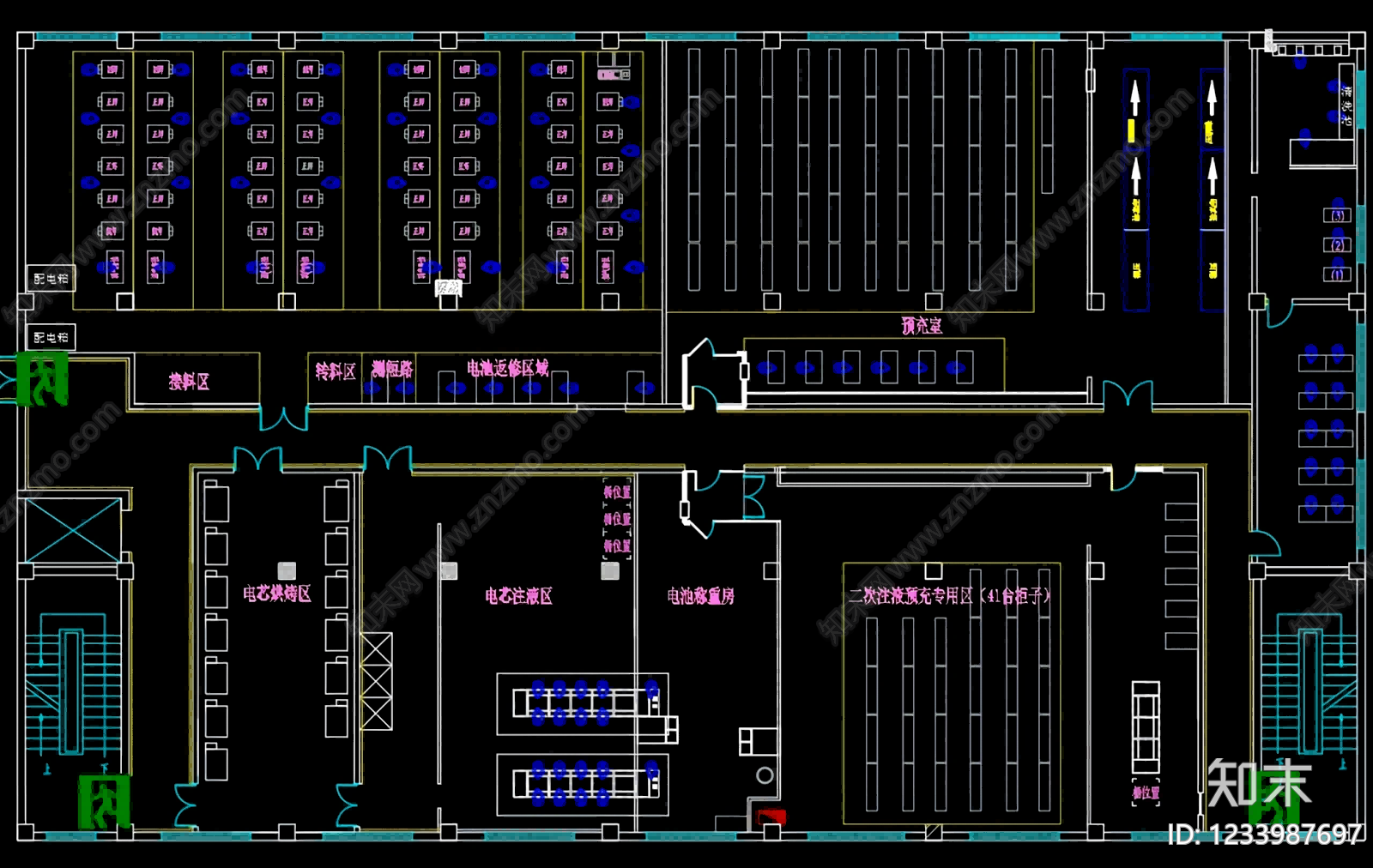Click the green exit sign beside 接料区

pyautogui.click(x=42, y=379)
